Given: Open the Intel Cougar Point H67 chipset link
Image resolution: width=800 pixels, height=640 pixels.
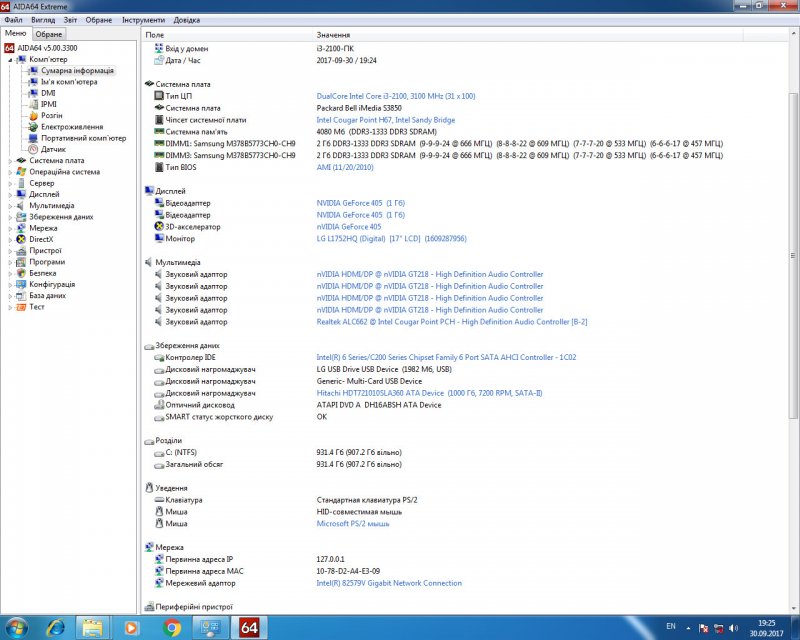Looking at the screenshot, I should coord(385,120).
